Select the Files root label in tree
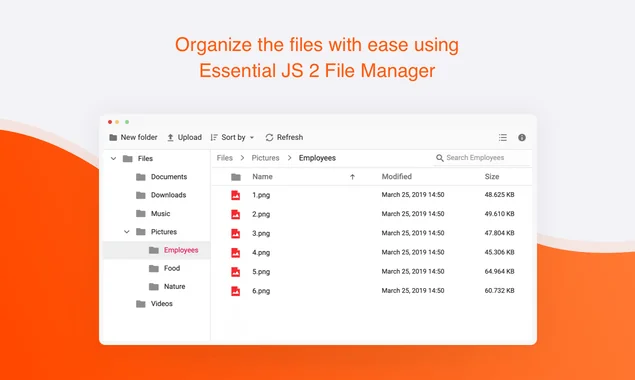This screenshot has width=635, height=380. point(145,158)
